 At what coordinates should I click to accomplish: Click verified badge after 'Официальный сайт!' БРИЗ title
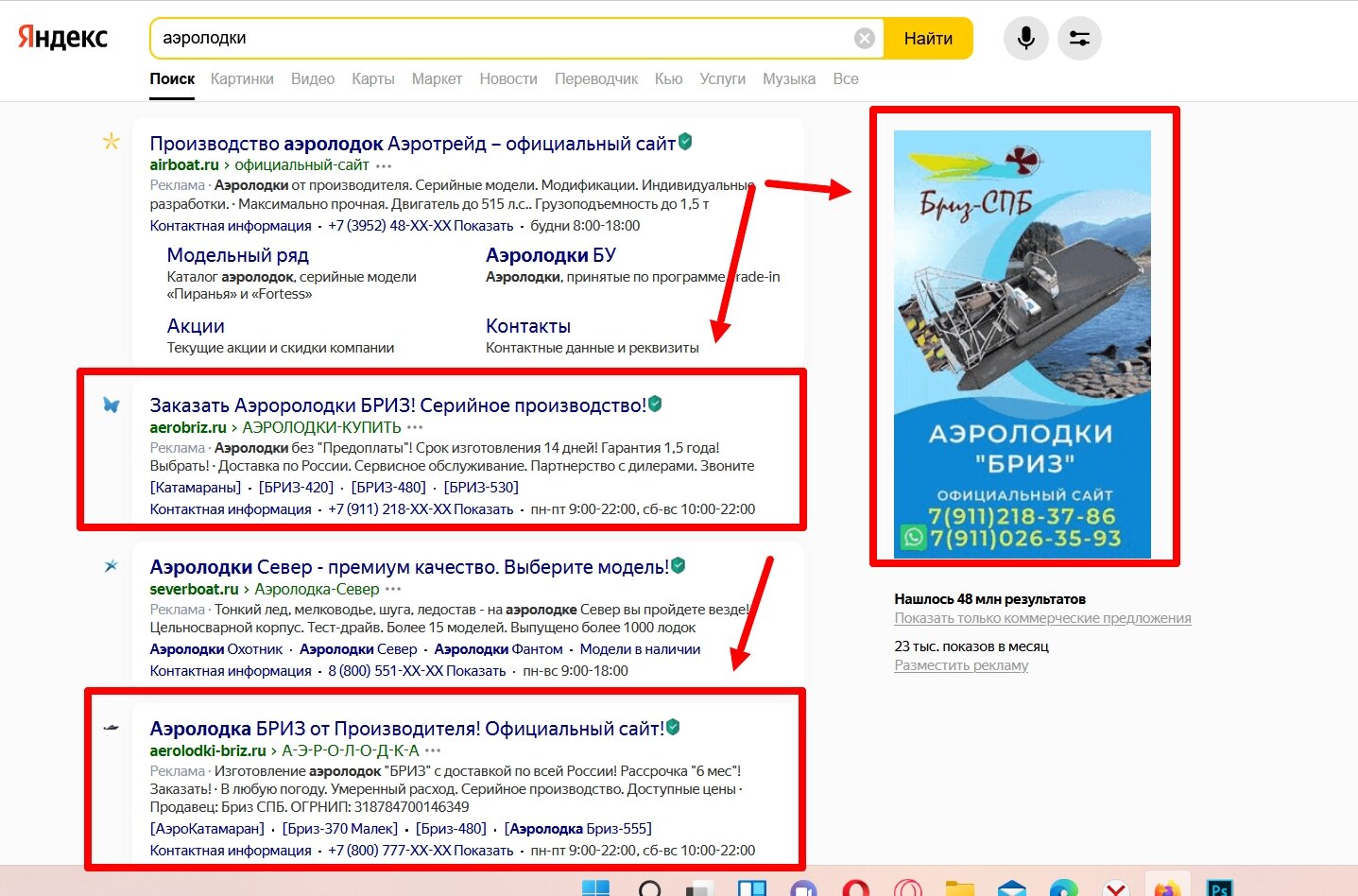tap(673, 727)
